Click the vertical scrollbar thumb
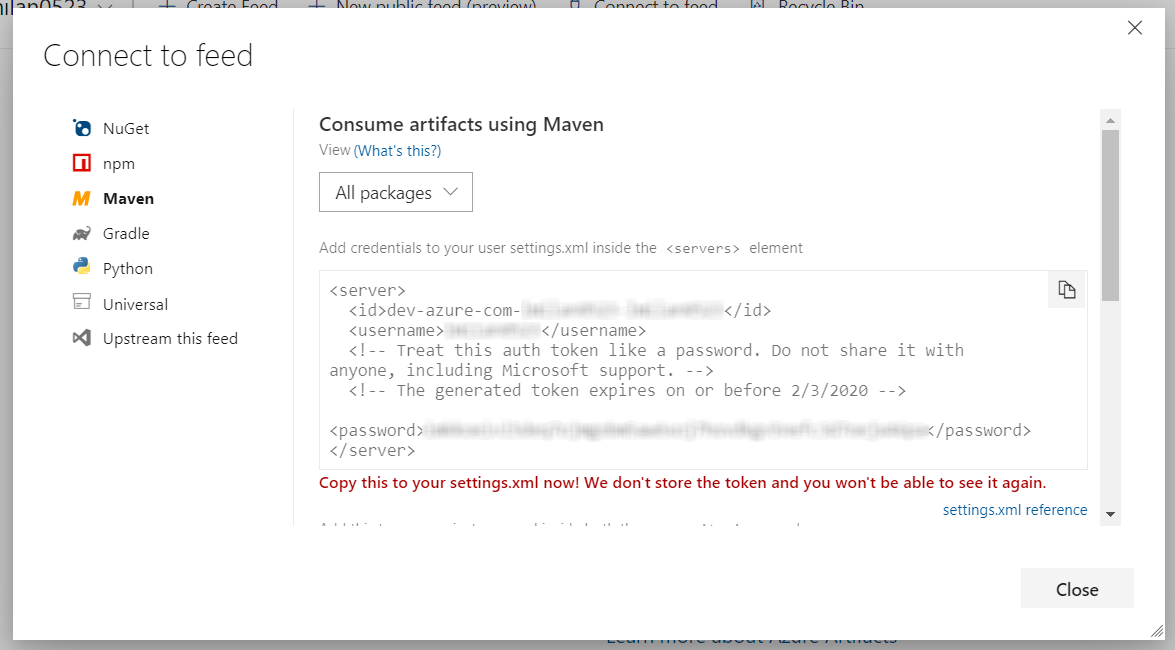This screenshot has width=1175, height=650. (x=1111, y=216)
